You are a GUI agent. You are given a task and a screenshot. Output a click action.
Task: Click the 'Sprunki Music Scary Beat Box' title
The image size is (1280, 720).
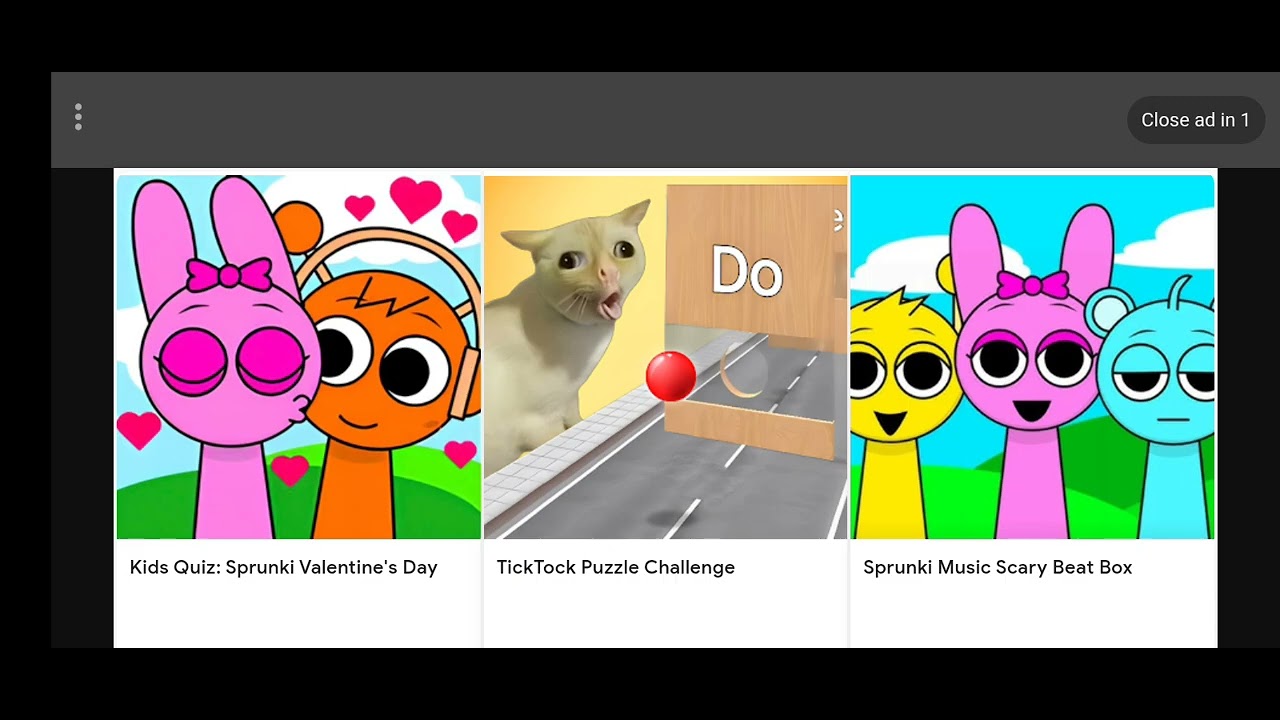[x=998, y=567]
